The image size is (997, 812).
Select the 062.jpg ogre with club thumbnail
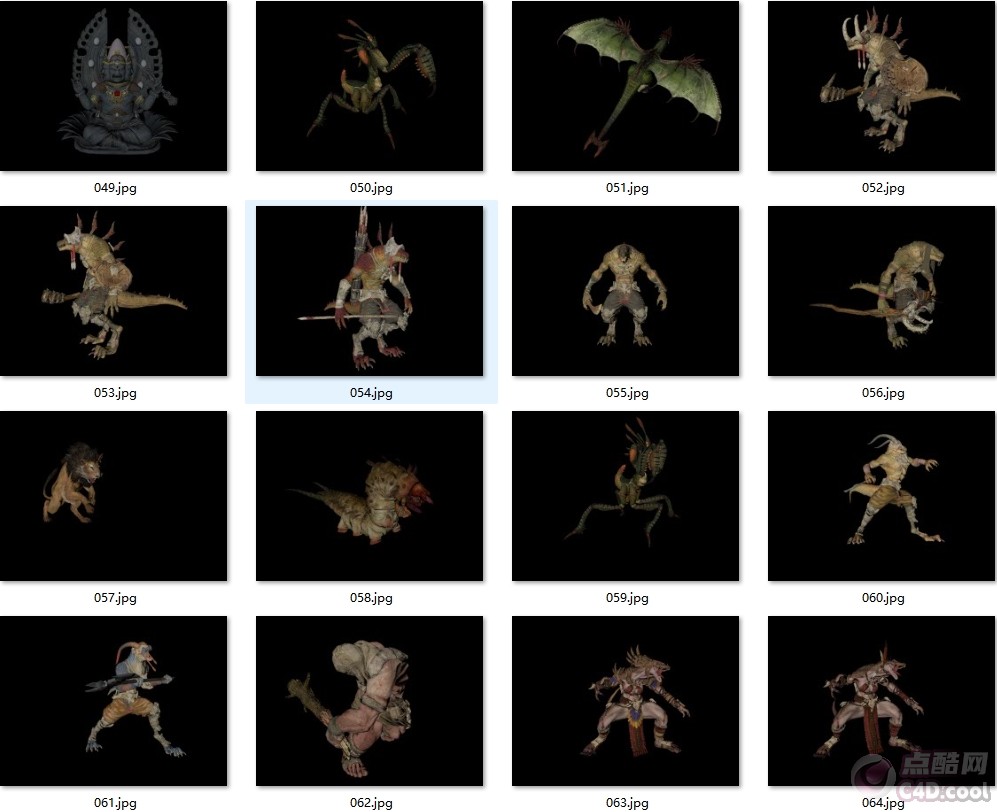coord(369,701)
